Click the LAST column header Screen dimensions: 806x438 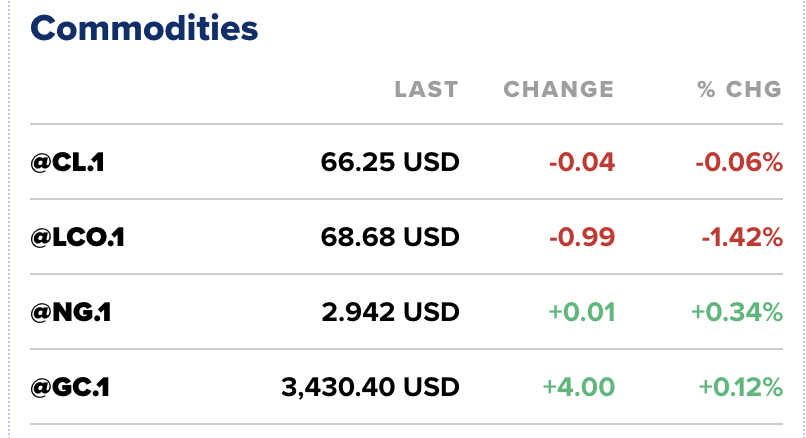click(x=426, y=89)
